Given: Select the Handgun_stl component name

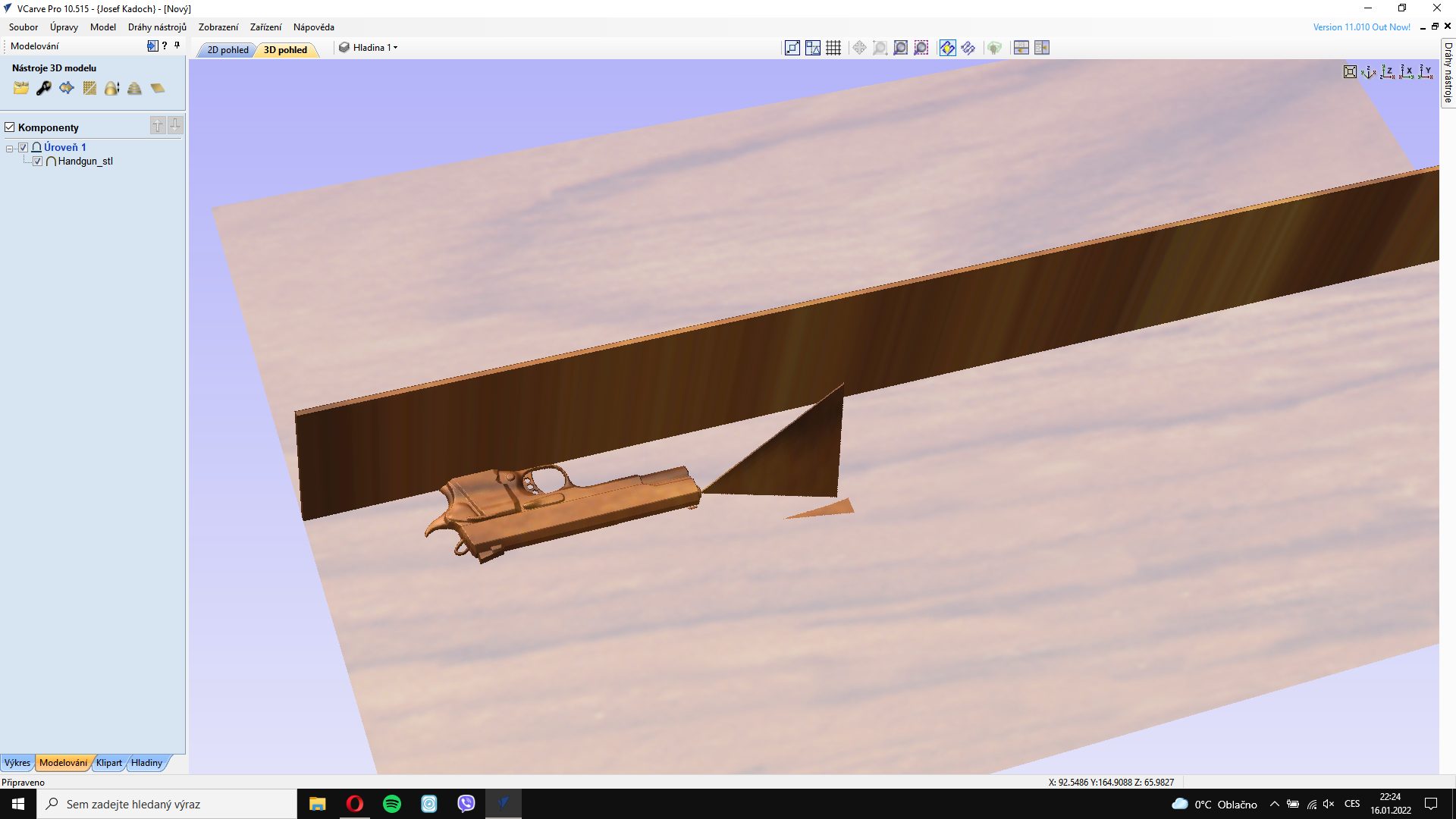Looking at the screenshot, I should tap(85, 161).
